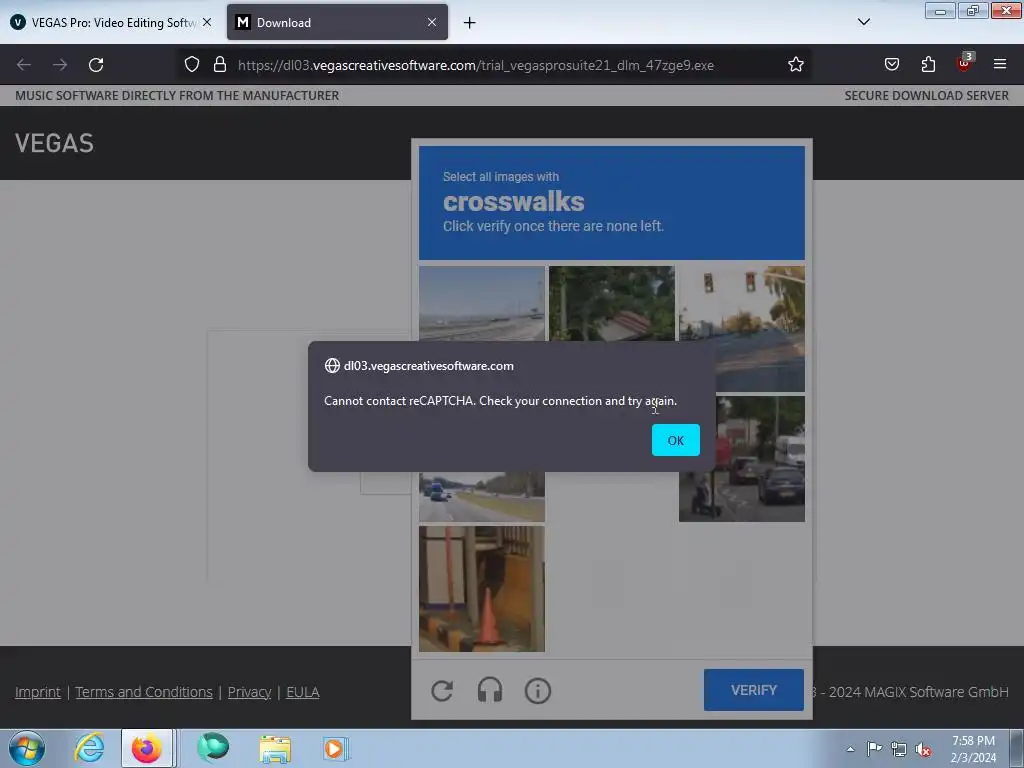Launch Internet Explorer from taskbar
This screenshot has width=1024, height=768.
[89, 748]
